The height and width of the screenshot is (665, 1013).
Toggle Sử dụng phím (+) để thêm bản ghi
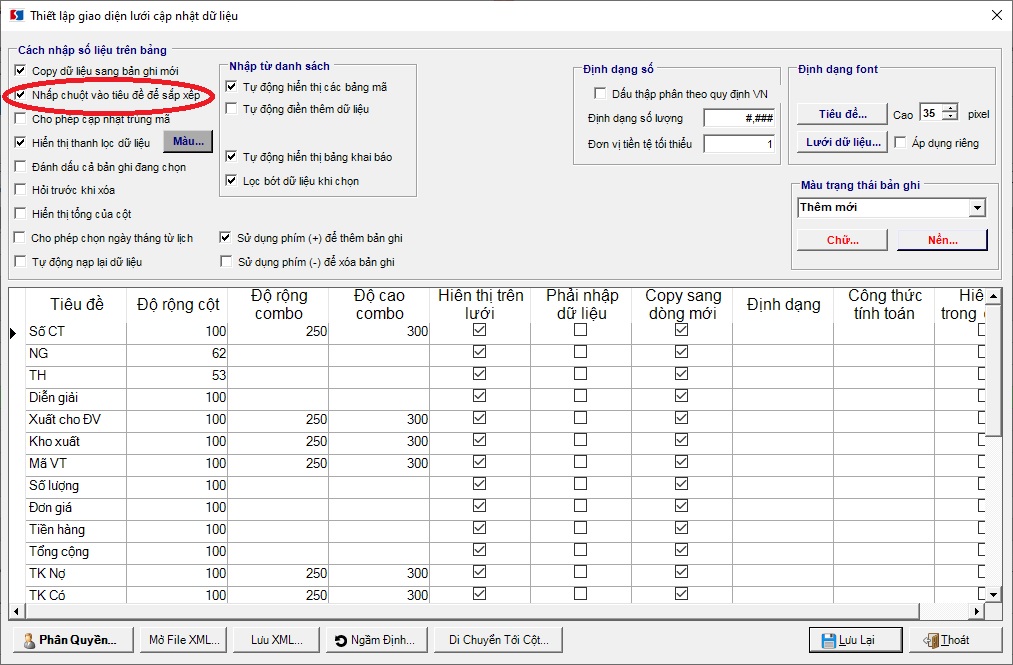(225, 237)
